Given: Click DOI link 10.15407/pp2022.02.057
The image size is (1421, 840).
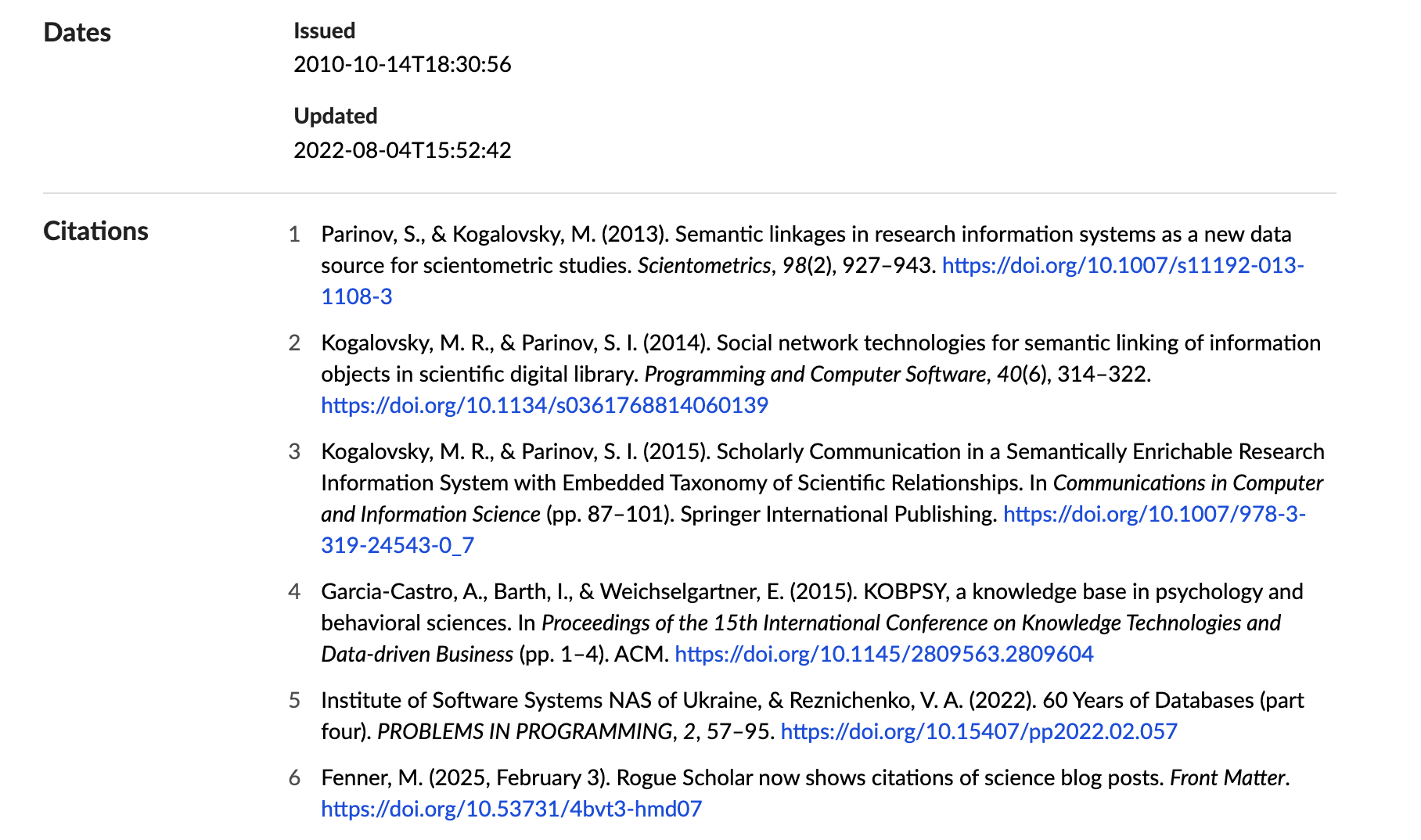Looking at the screenshot, I should pyautogui.click(x=978, y=731).
